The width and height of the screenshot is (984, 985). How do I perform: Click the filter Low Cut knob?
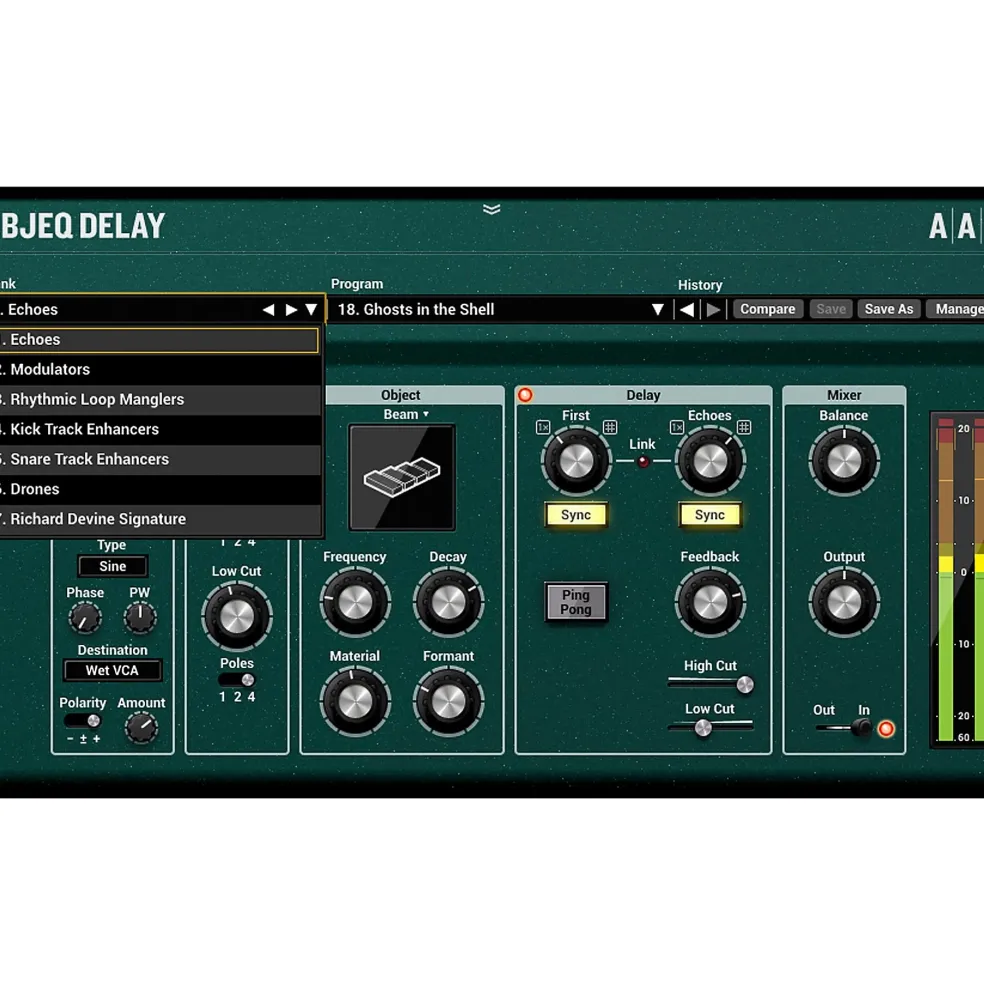(x=237, y=616)
